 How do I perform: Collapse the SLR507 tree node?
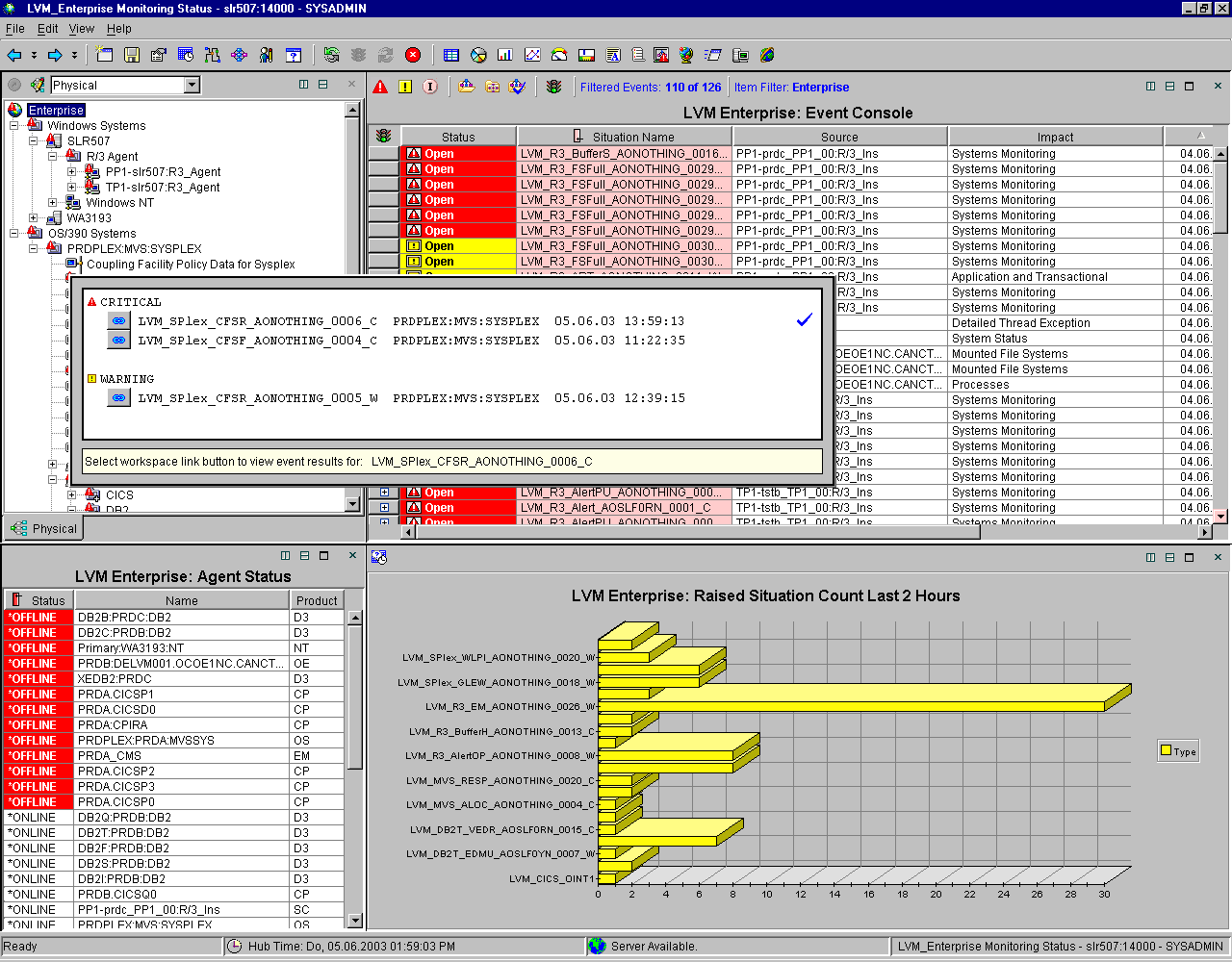point(34,141)
